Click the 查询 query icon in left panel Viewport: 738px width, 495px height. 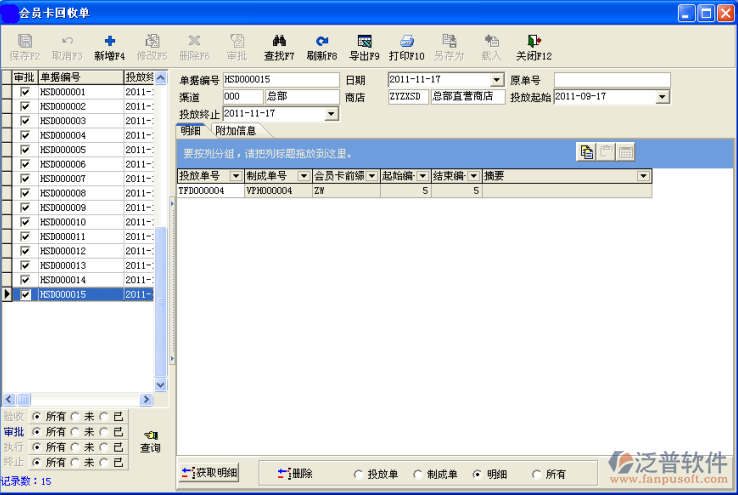click(x=150, y=436)
